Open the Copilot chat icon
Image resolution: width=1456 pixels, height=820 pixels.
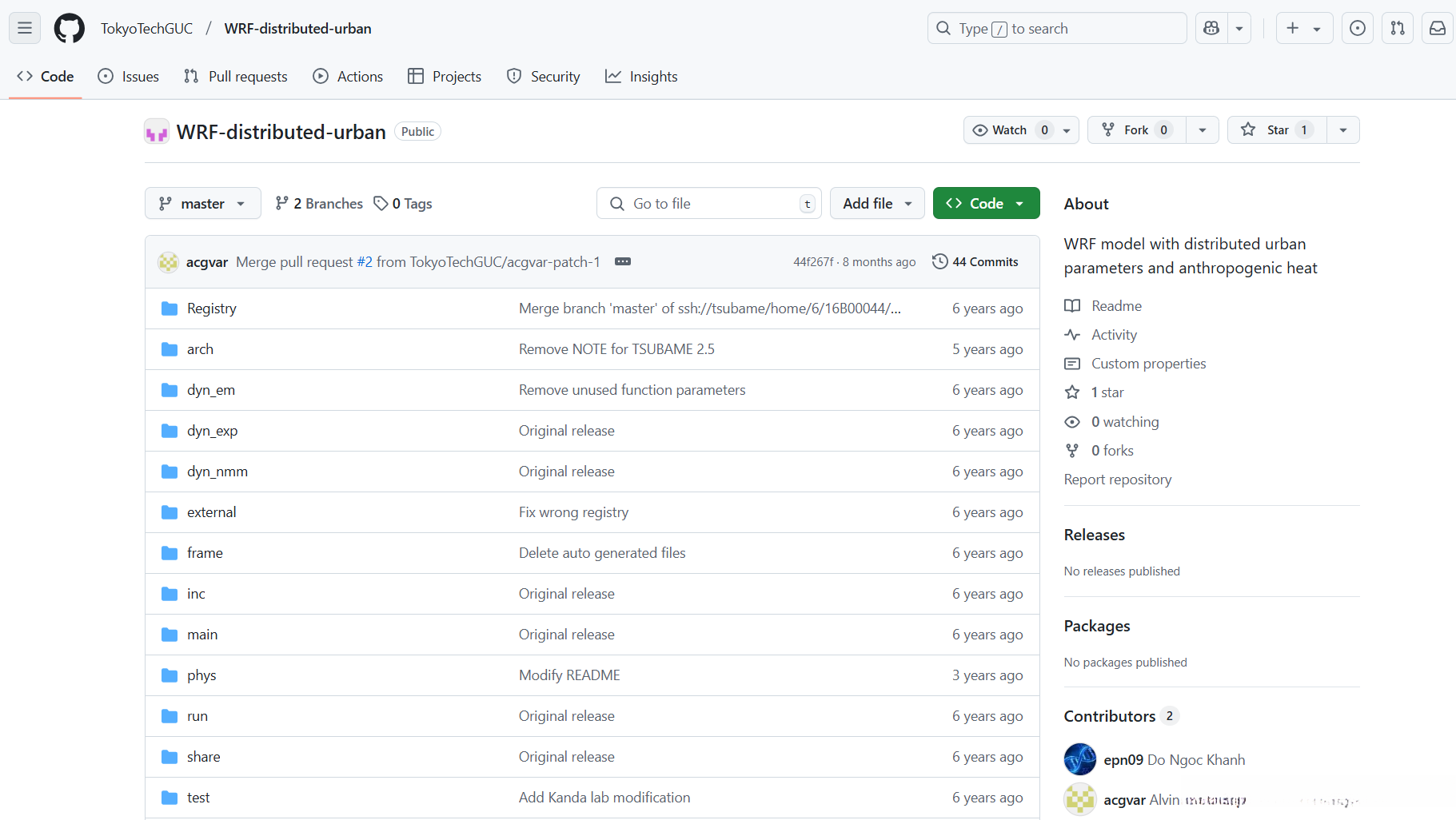pyautogui.click(x=1211, y=29)
